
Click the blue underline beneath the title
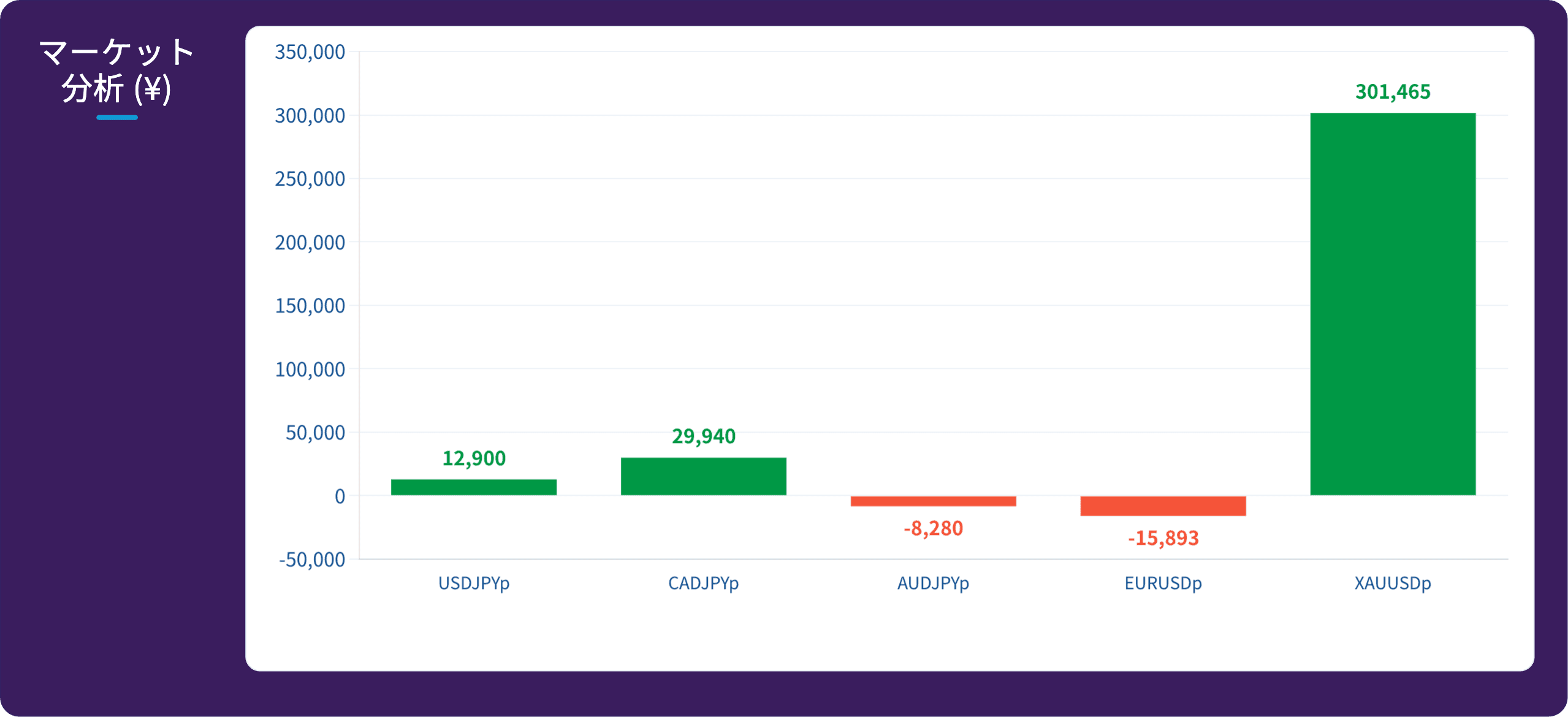[117, 118]
